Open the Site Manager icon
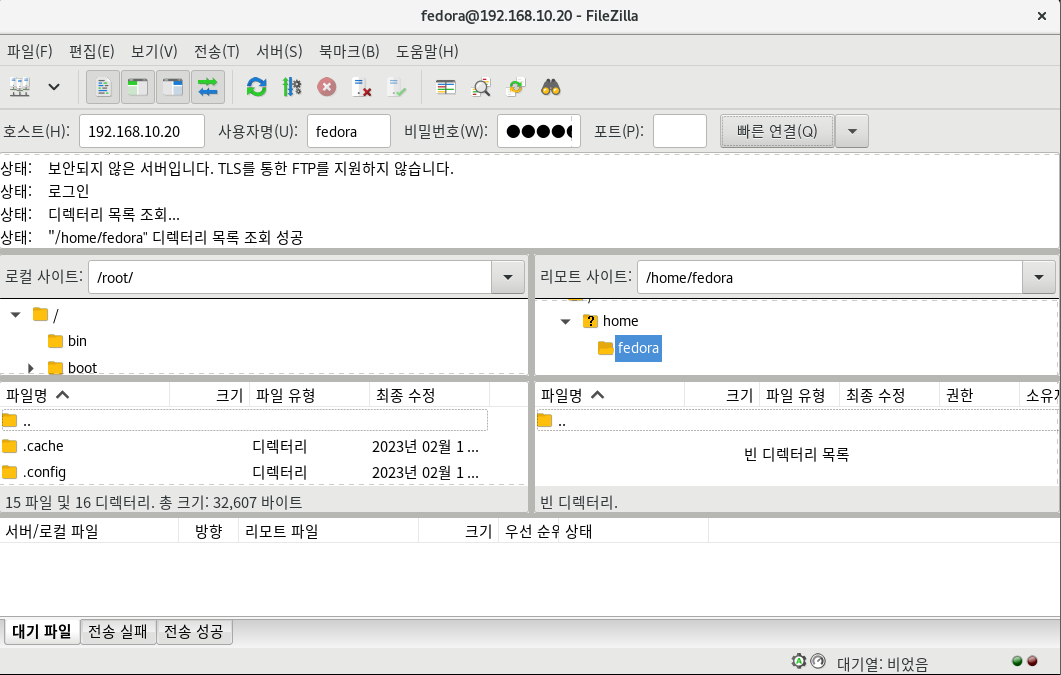Viewport: 1061px width, 675px height. tap(20, 87)
